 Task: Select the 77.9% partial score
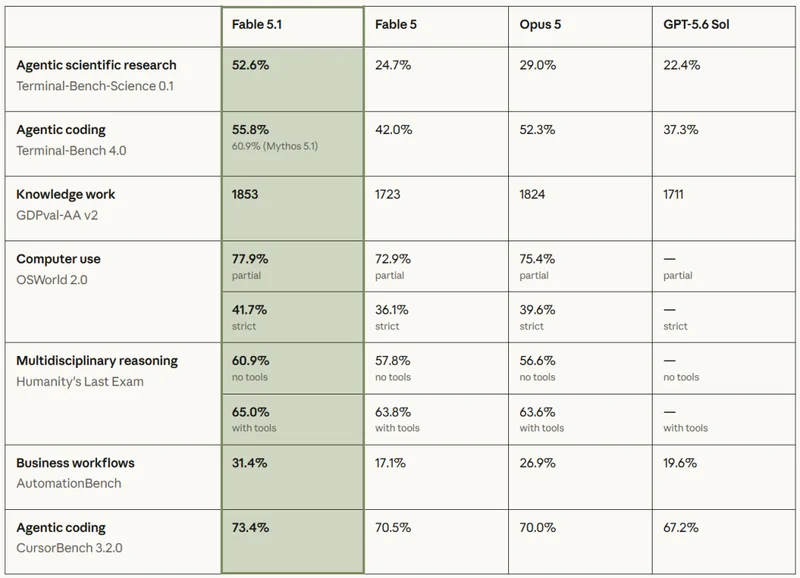coord(249,259)
